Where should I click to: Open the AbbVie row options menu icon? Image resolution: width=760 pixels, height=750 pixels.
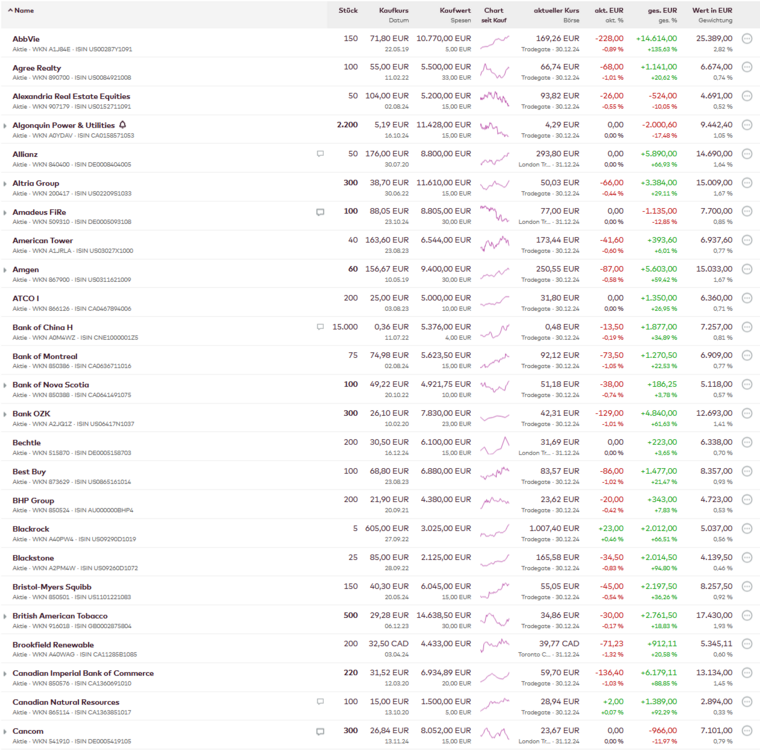747,39
